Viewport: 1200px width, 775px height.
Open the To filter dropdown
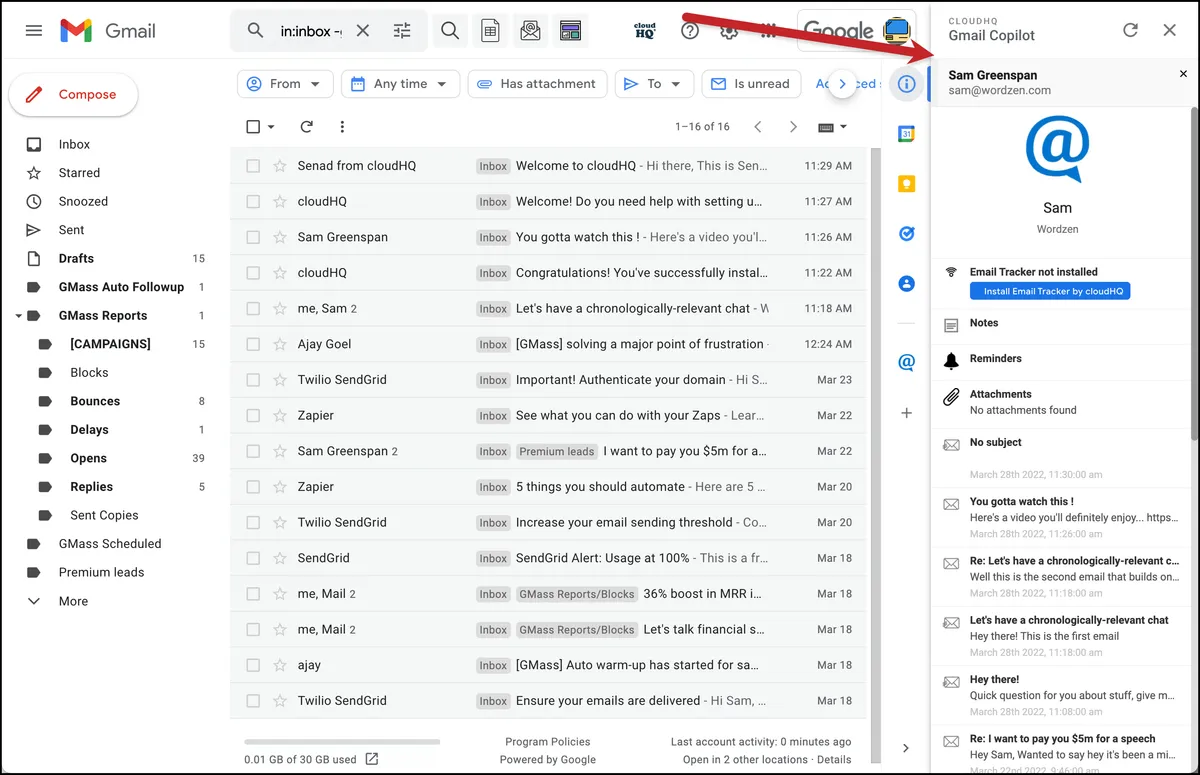click(654, 84)
